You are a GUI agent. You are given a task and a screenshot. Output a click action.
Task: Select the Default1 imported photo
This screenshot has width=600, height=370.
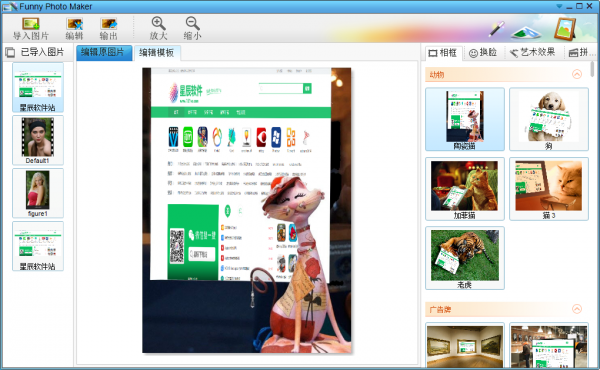(38, 140)
